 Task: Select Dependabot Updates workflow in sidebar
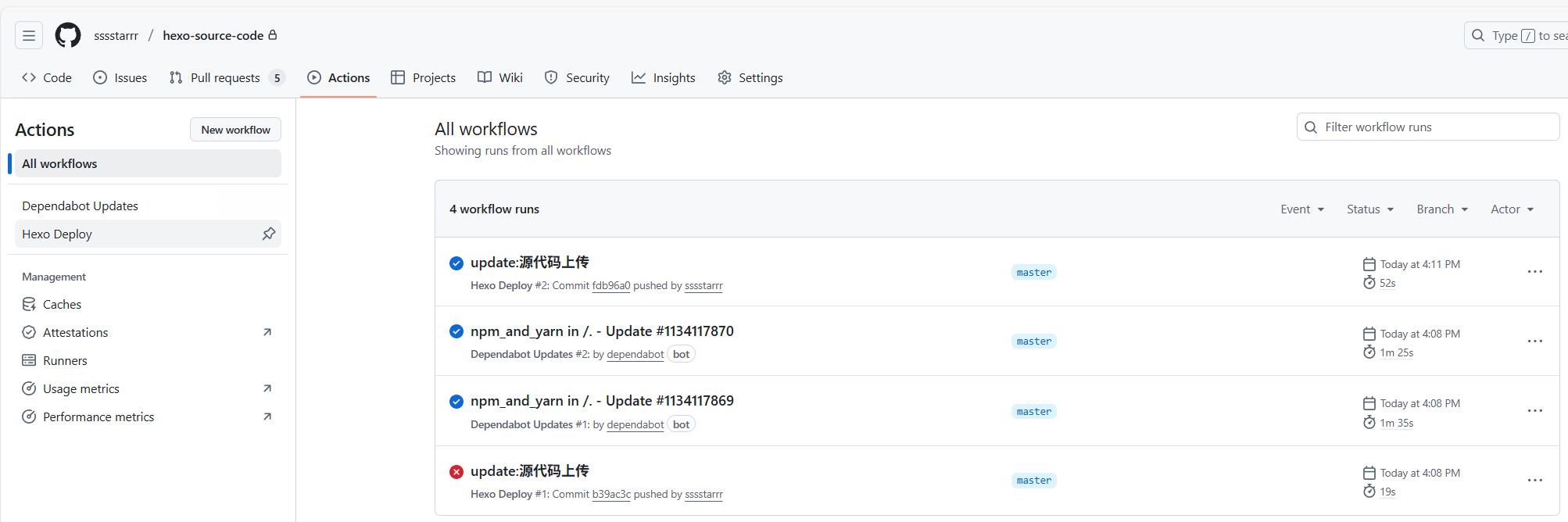(x=80, y=206)
